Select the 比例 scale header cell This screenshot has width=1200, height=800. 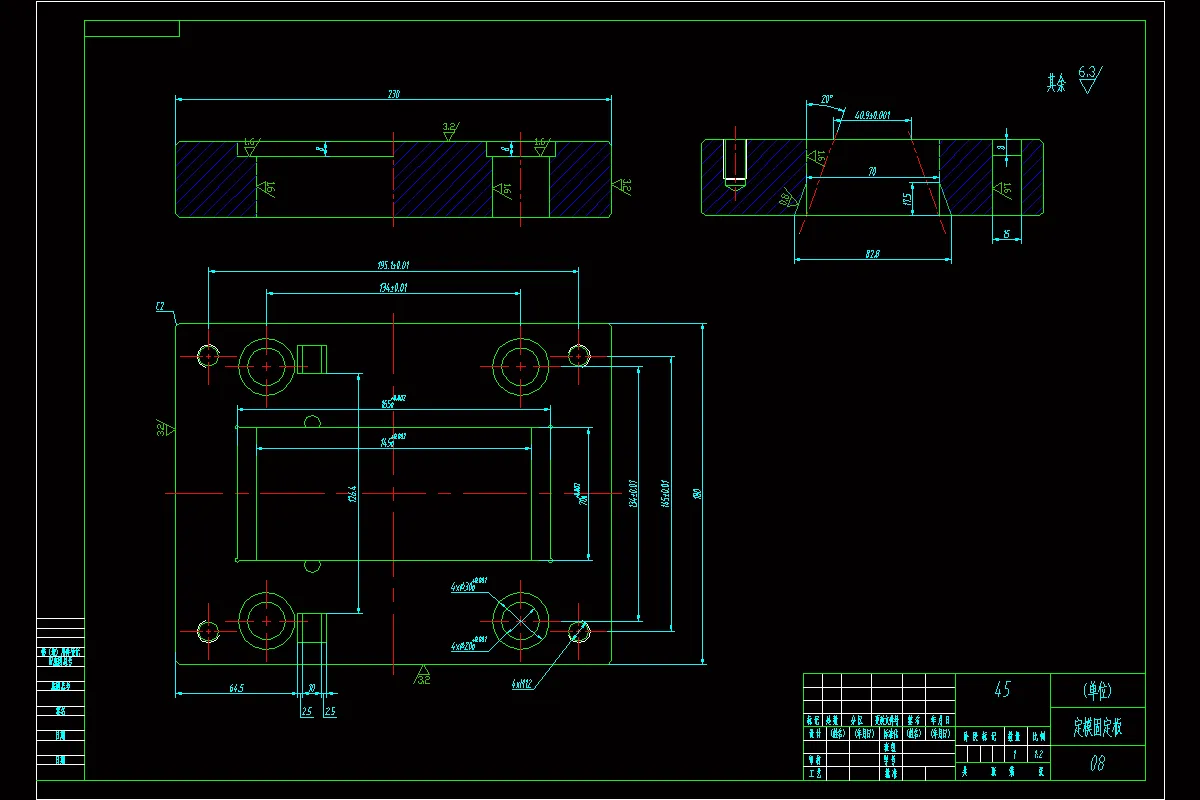coord(1039,735)
